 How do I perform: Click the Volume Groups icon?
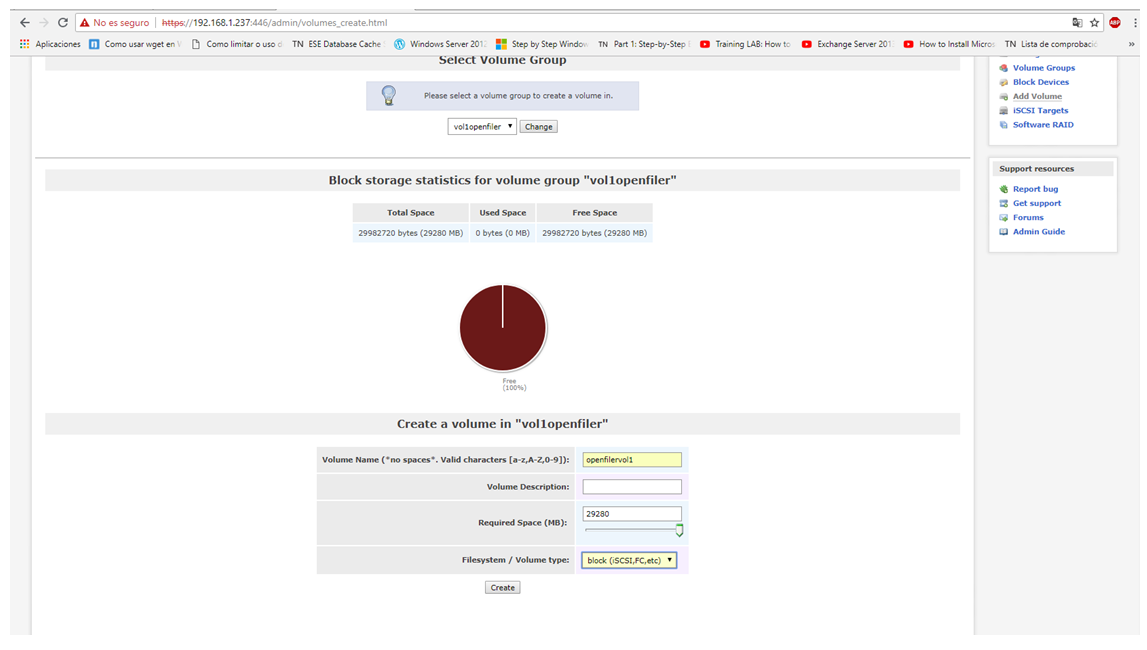click(1004, 68)
